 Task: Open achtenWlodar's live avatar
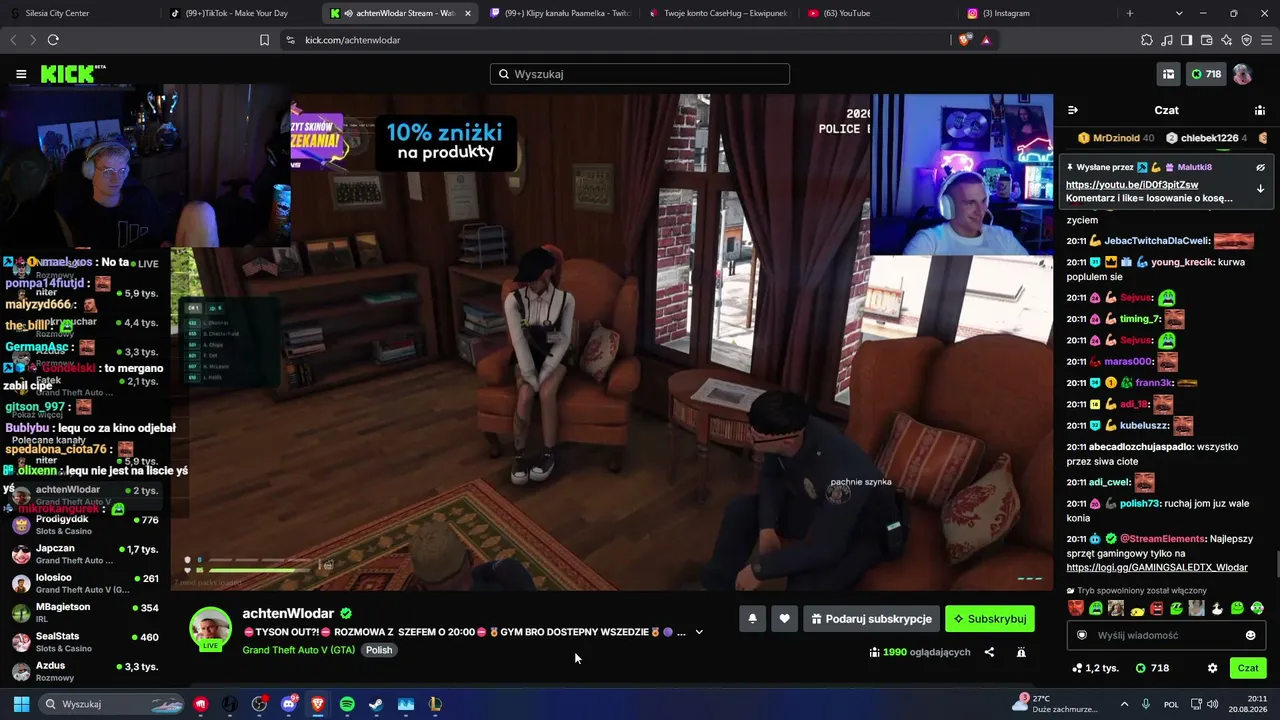click(211, 629)
